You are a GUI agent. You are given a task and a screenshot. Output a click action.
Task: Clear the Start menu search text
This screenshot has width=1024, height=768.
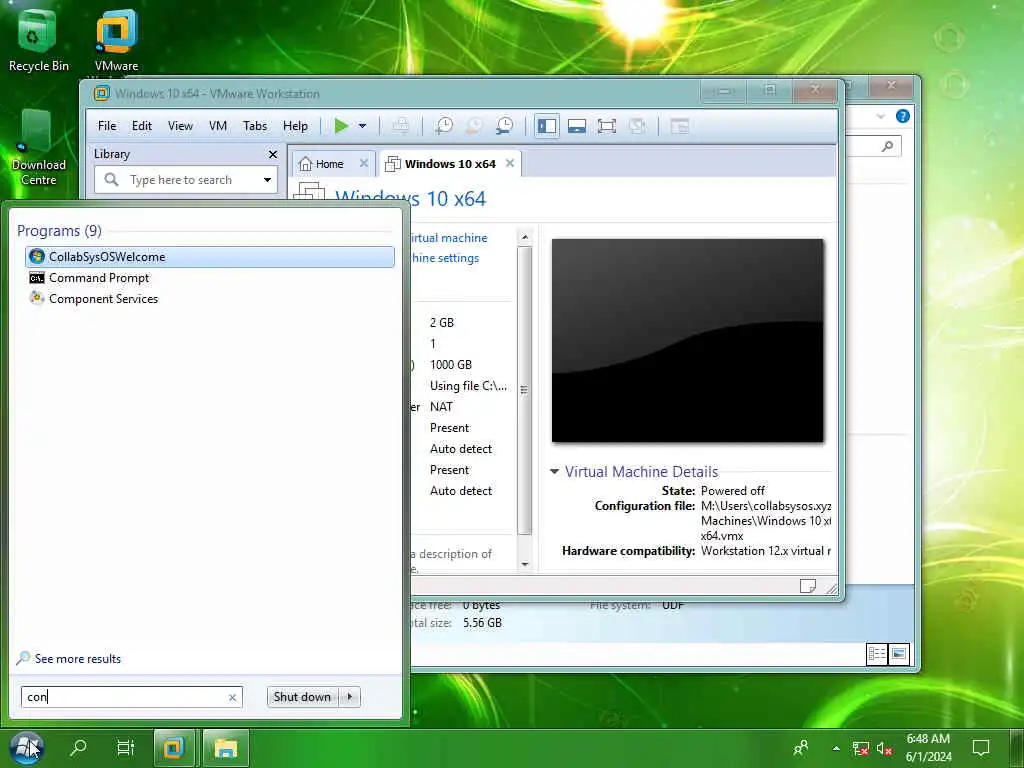point(232,697)
